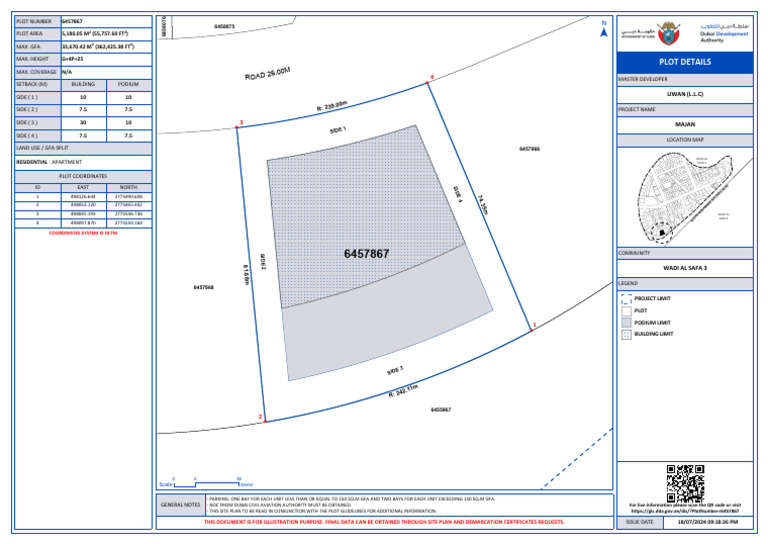Click red corner point 3 on plot
The image size is (768, 544).
point(237,127)
